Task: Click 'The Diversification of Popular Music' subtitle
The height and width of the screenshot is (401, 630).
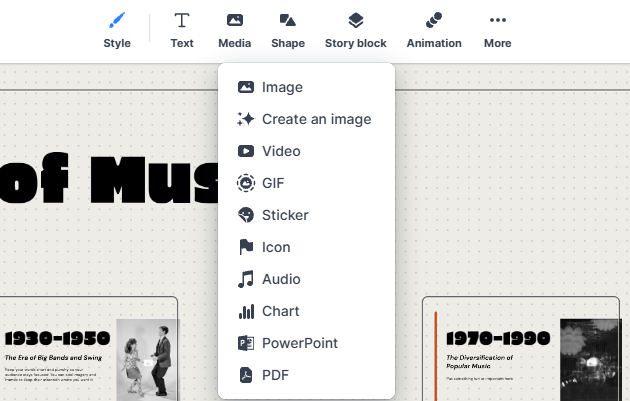Action: pos(480,362)
